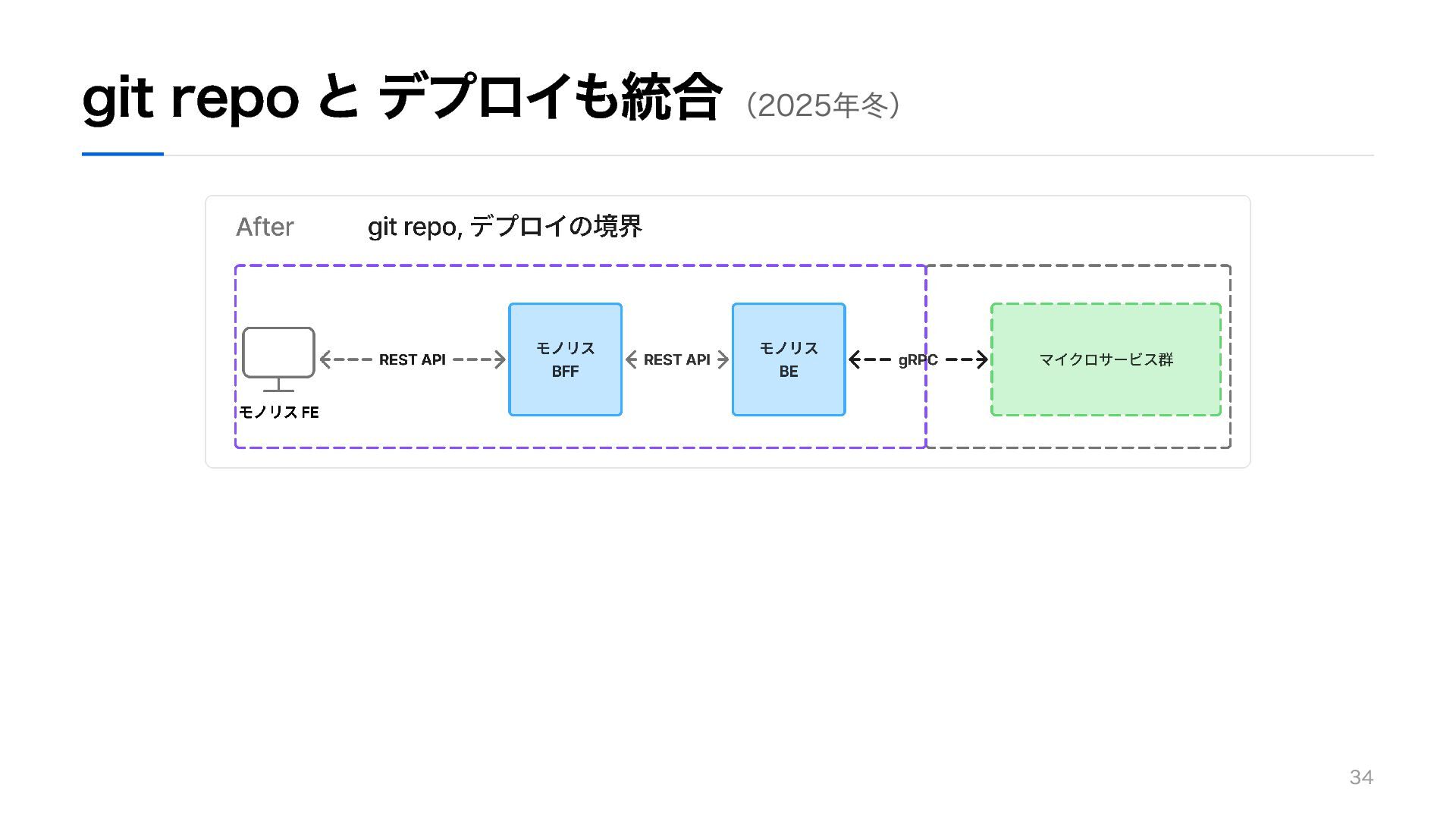Select the モノリス BFF blue box
Screen dimensions: 1456x819
tap(565, 359)
